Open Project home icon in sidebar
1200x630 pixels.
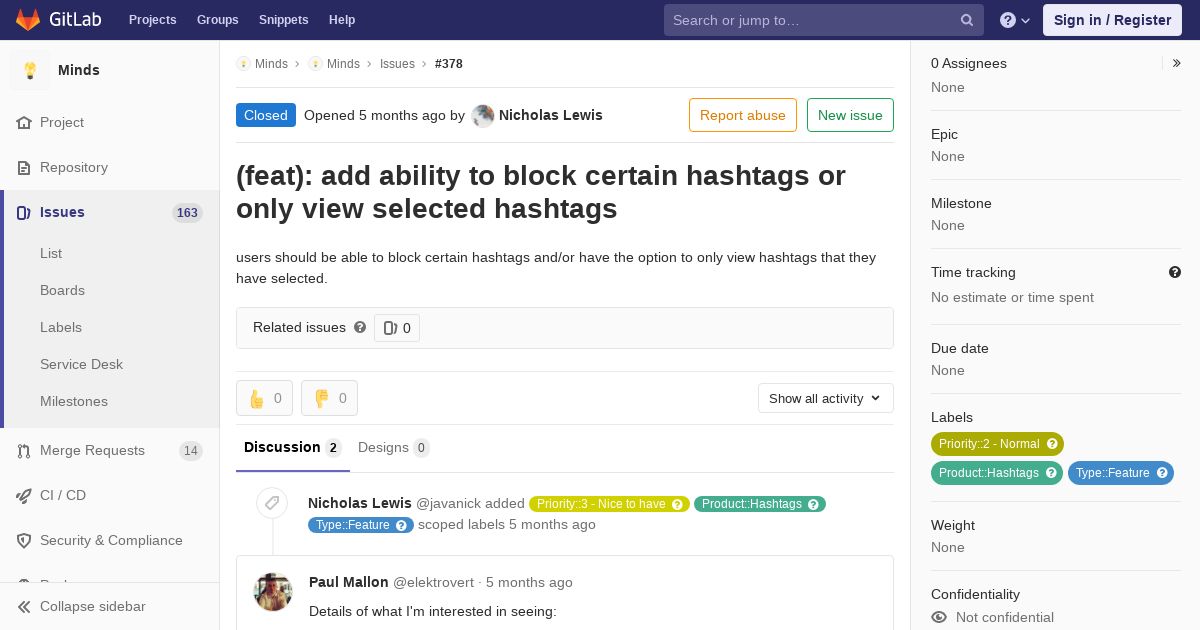pos(24,123)
